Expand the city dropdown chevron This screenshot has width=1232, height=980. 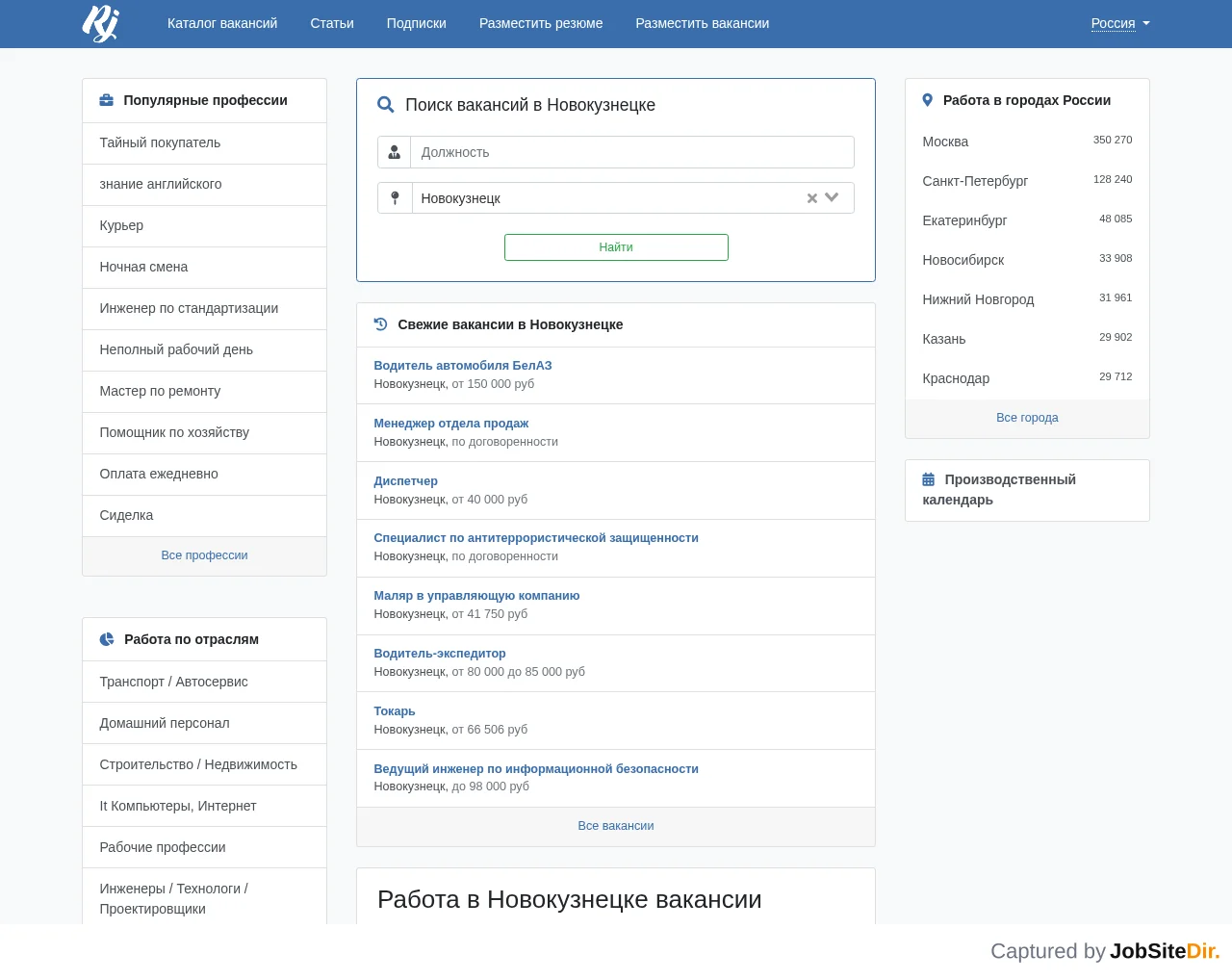[833, 197]
